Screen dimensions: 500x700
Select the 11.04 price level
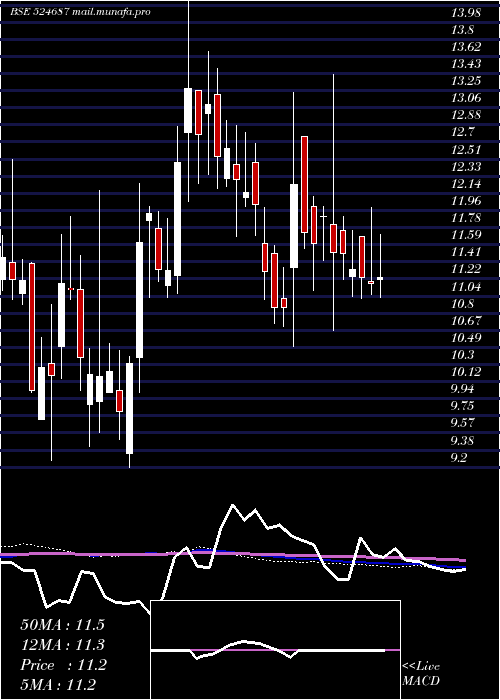pyautogui.click(x=466, y=286)
